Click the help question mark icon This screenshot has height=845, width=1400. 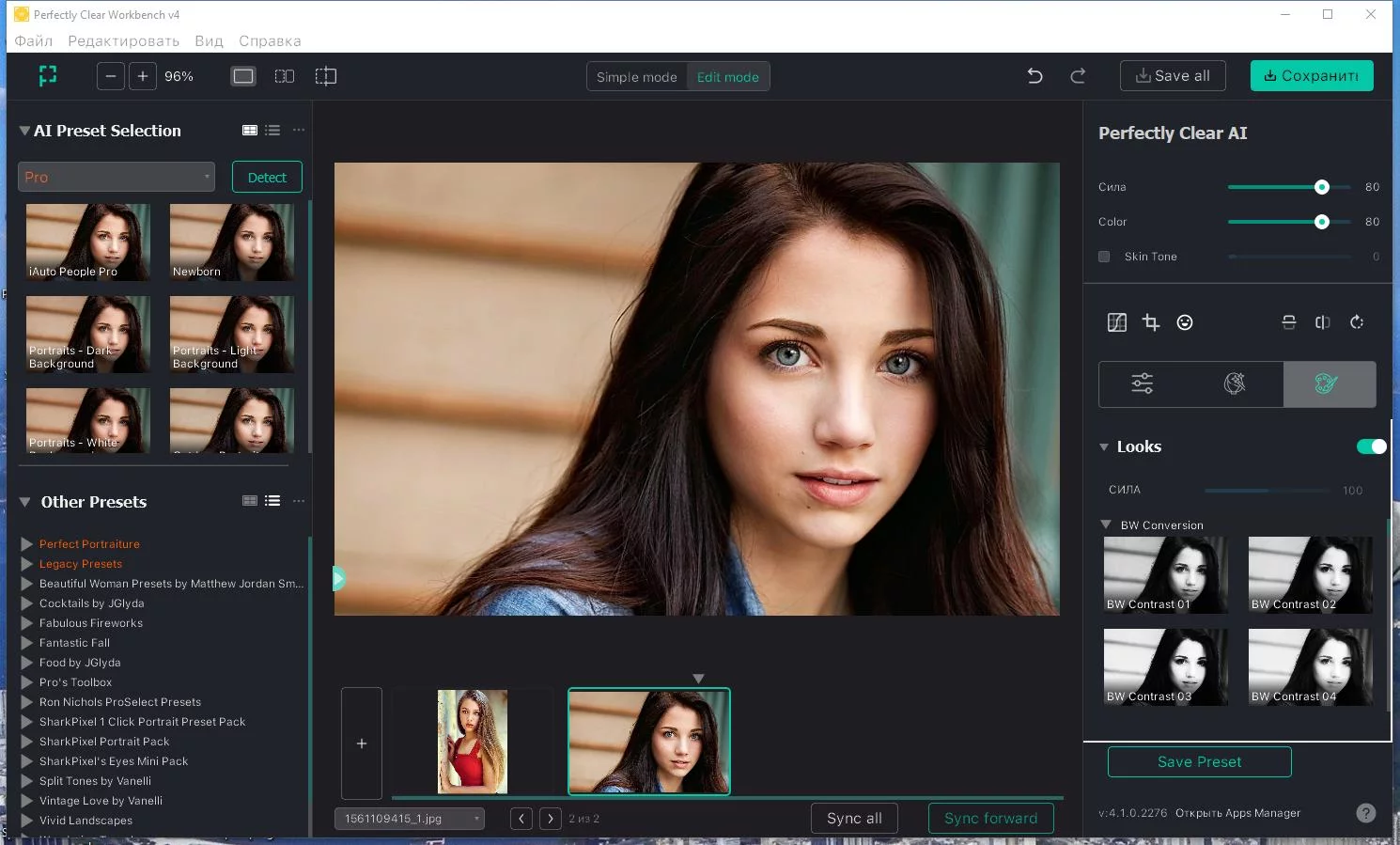[x=1366, y=813]
